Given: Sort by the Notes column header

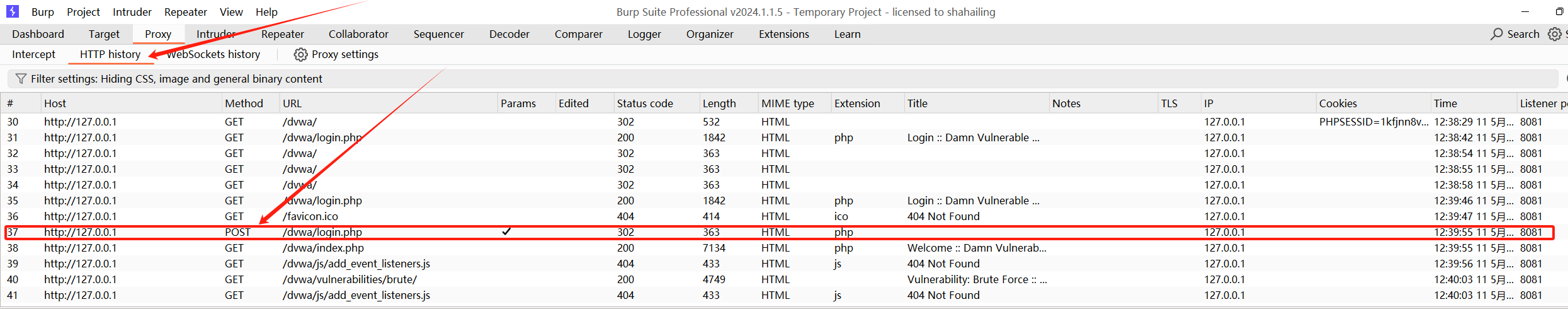Looking at the screenshot, I should click(x=1103, y=103).
